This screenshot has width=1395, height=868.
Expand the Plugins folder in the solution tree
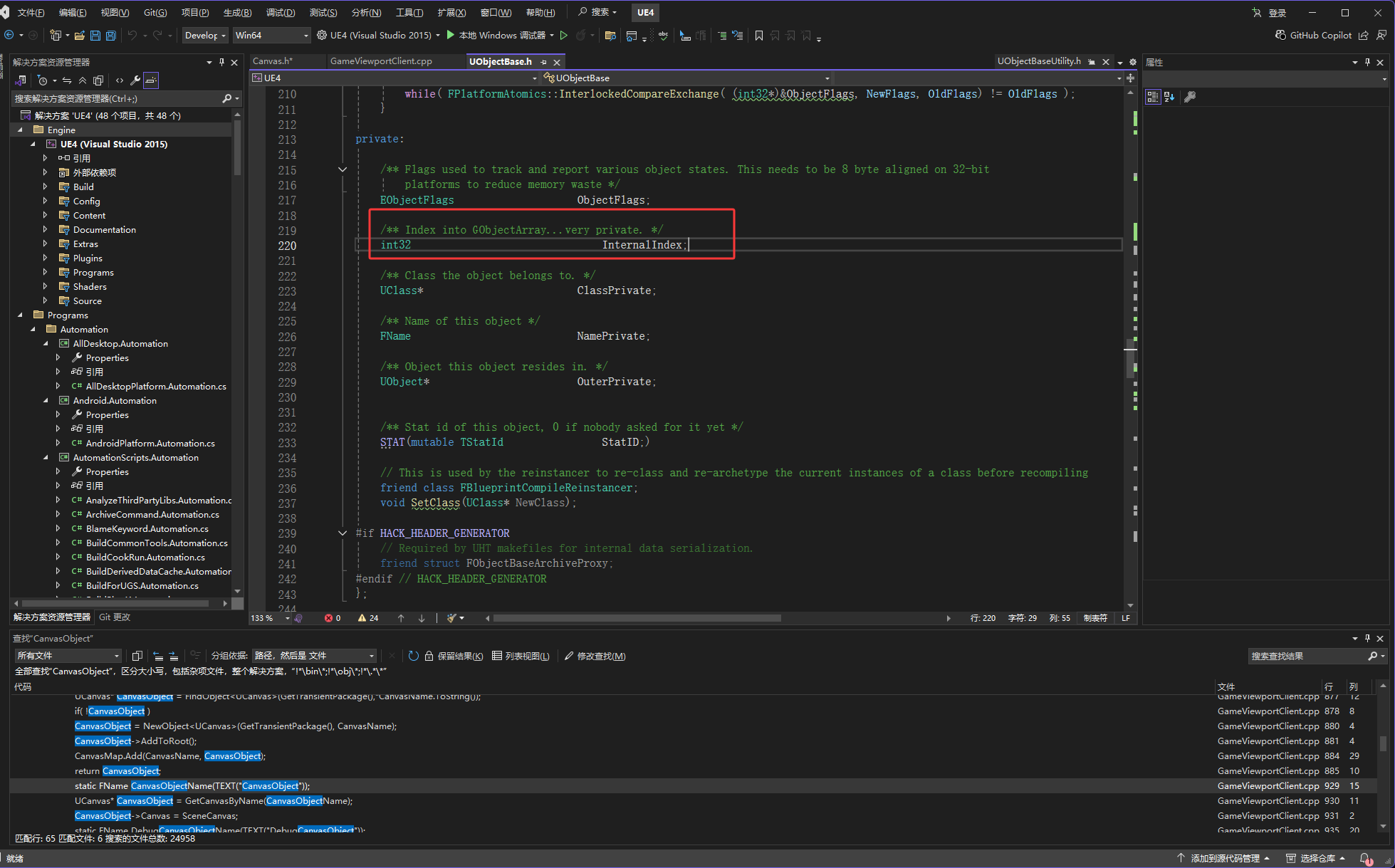point(45,258)
